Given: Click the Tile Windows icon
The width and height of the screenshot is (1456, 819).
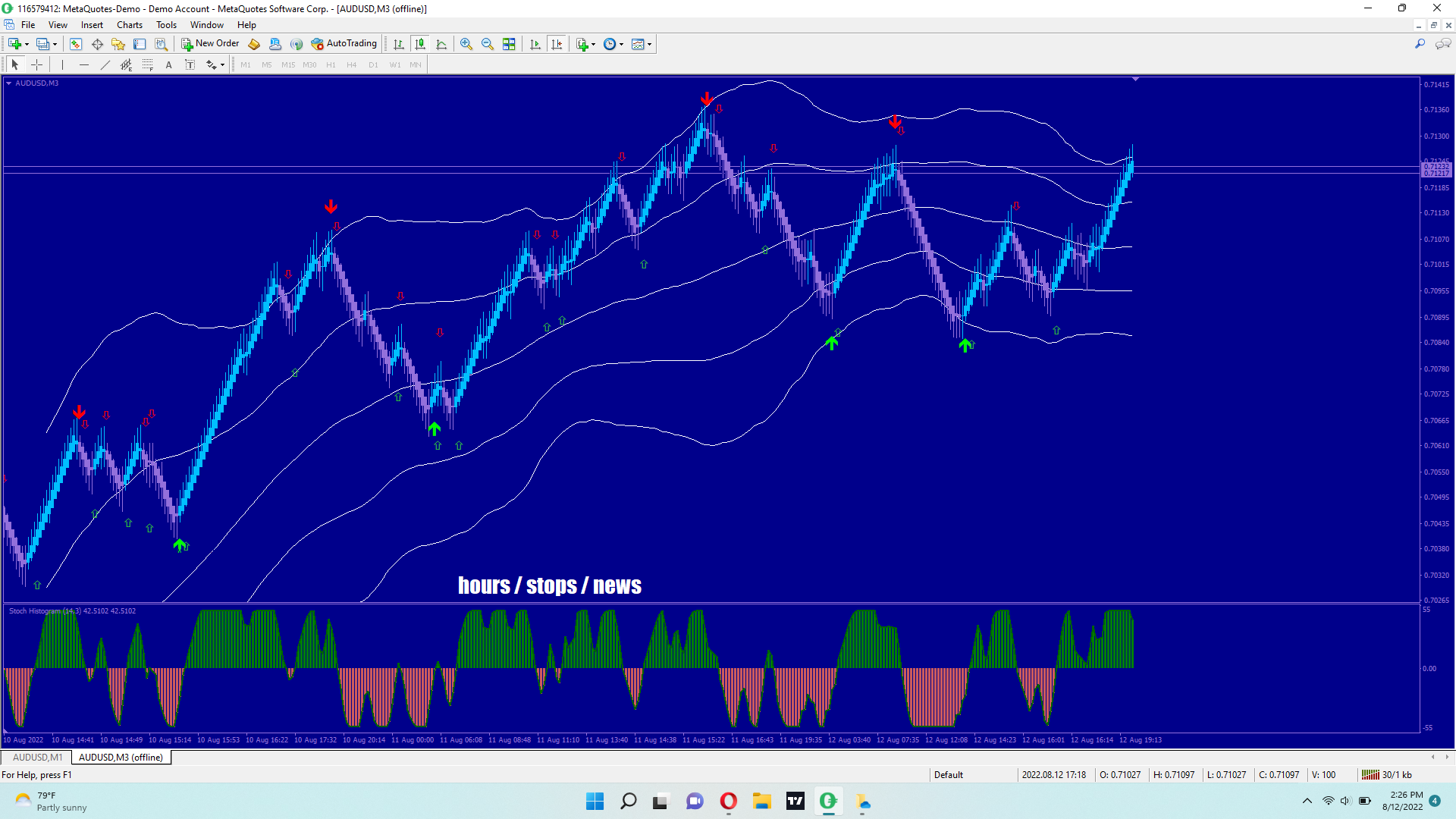Looking at the screenshot, I should point(509,44).
